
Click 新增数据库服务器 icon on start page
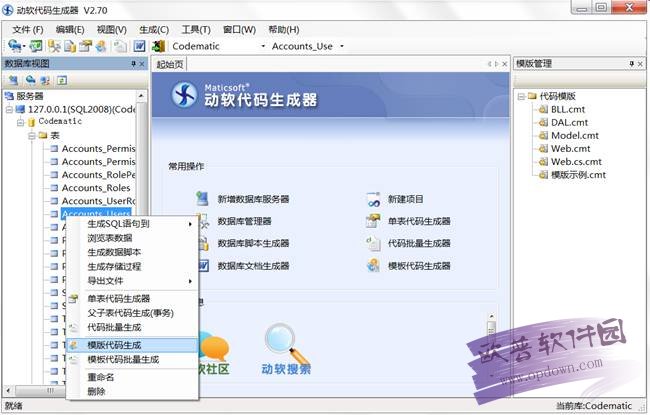pos(202,199)
